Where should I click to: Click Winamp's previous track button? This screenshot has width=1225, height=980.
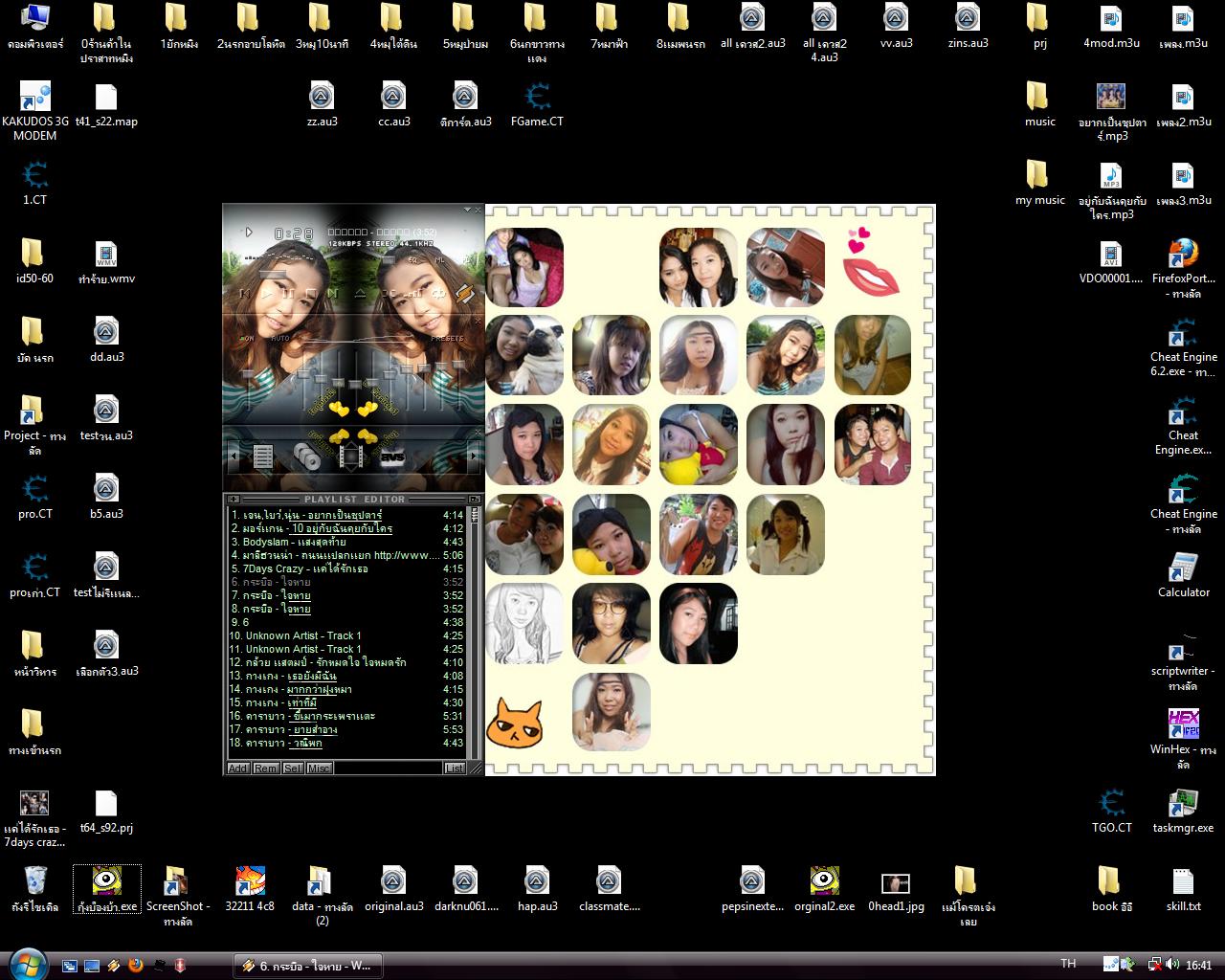click(x=246, y=294)
